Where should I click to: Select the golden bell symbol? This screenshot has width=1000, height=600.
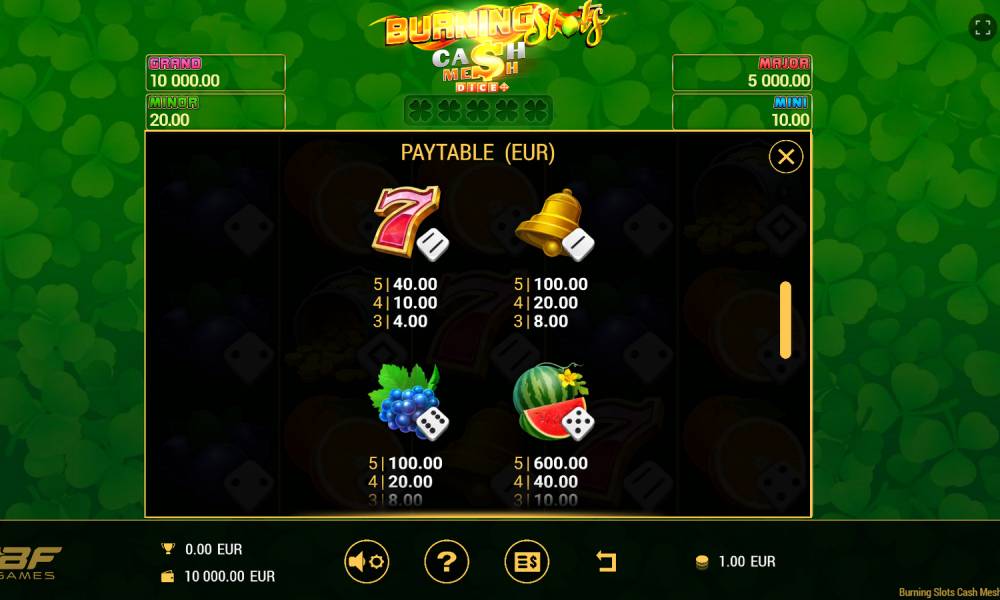click(x=554, y=224)
